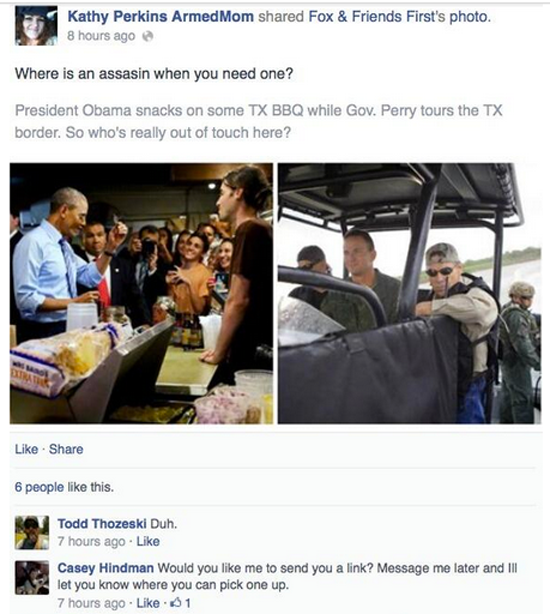Open Fox & Friends First's photo link

tap(399, 16)
